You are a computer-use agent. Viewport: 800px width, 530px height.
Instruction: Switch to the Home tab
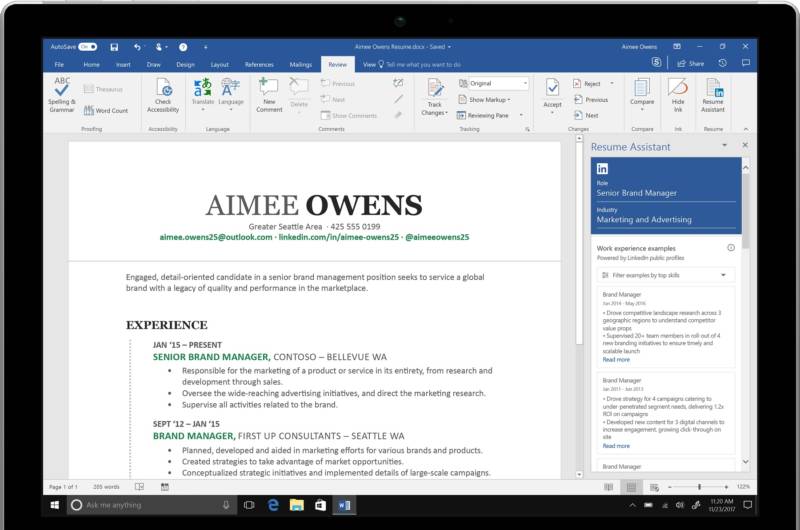click(92, 65)
